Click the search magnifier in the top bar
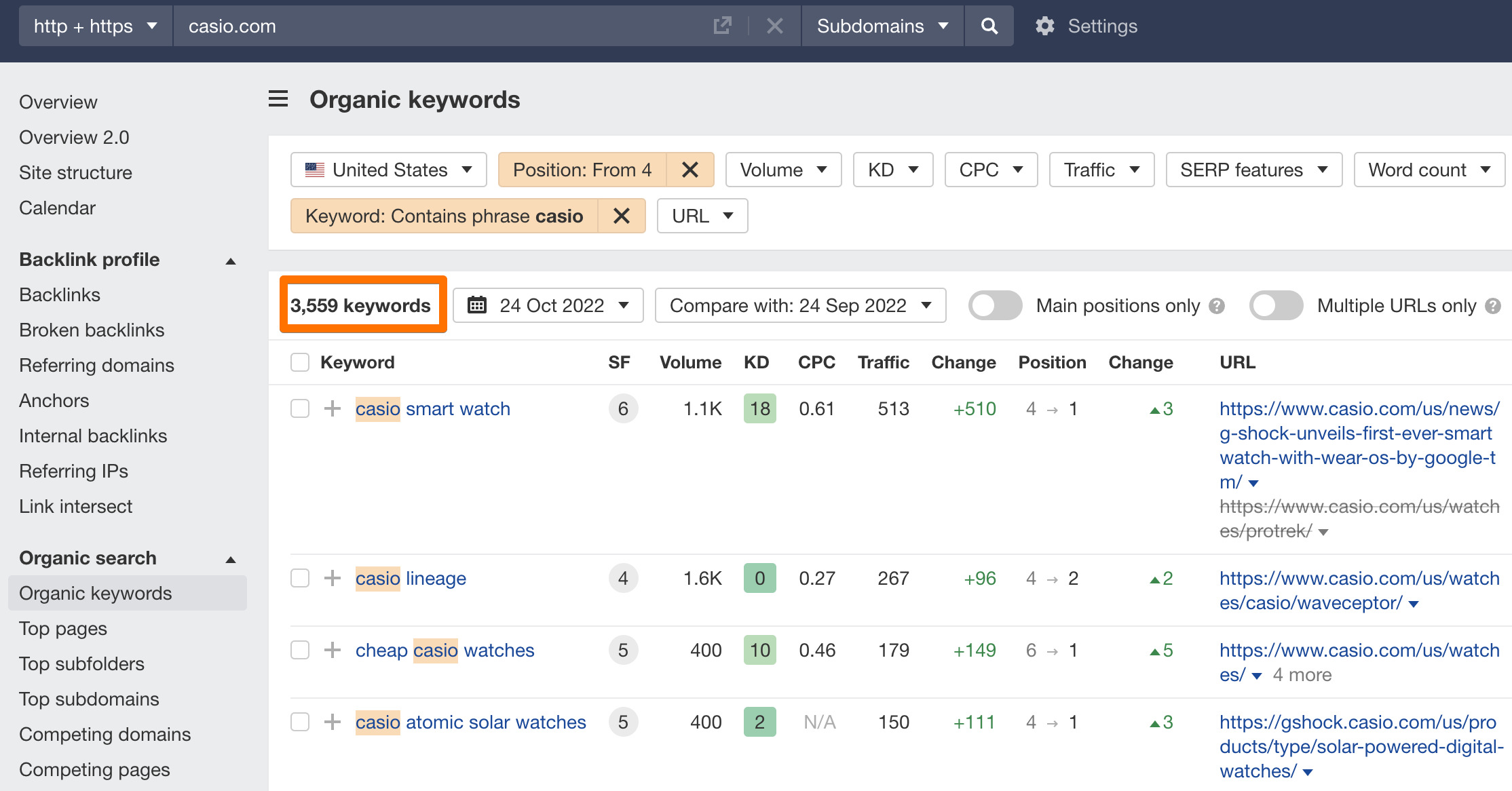 click(988, 26)
